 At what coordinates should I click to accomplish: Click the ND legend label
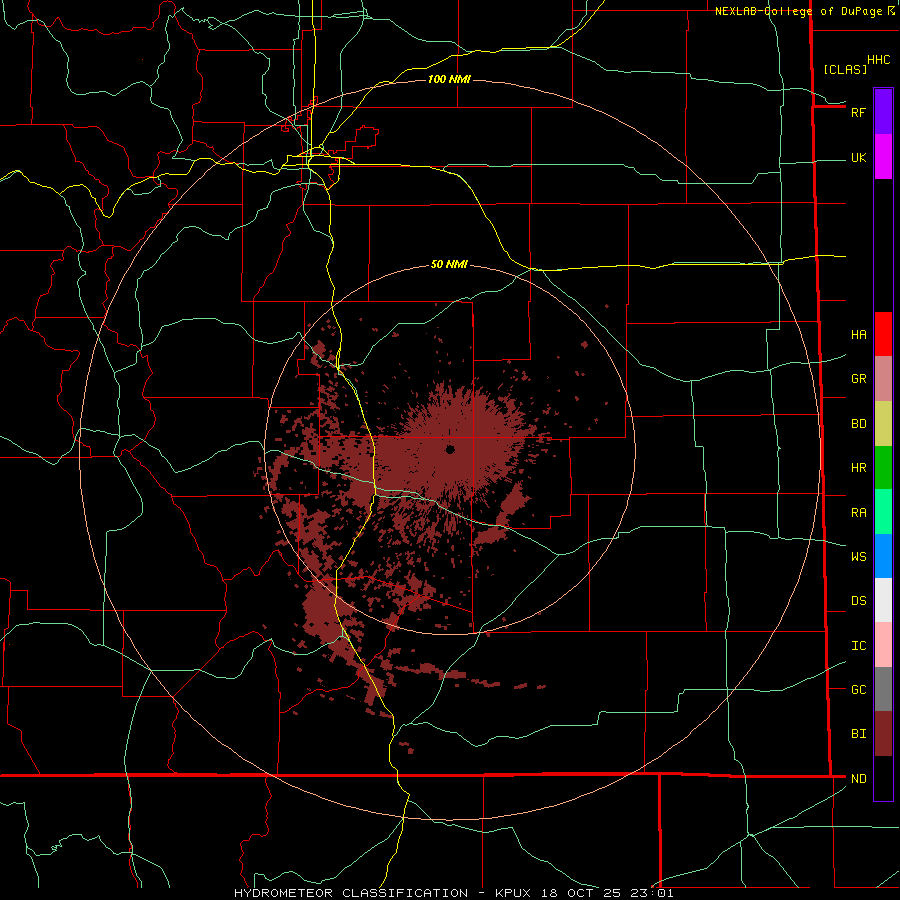(858, 779)
